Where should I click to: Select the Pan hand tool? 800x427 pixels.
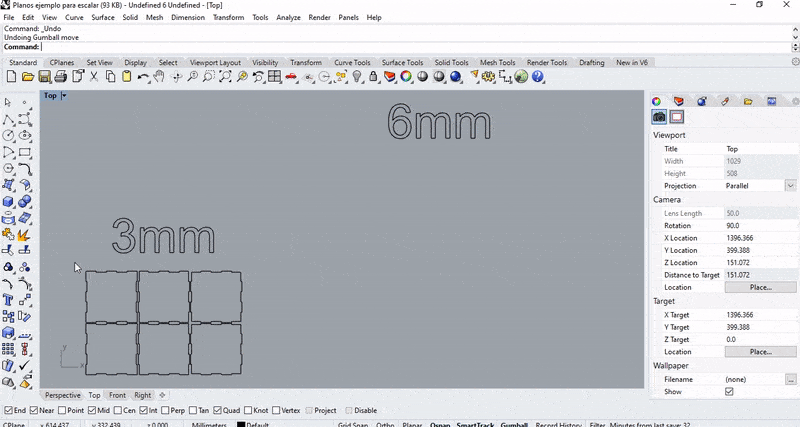coord(159,77)
